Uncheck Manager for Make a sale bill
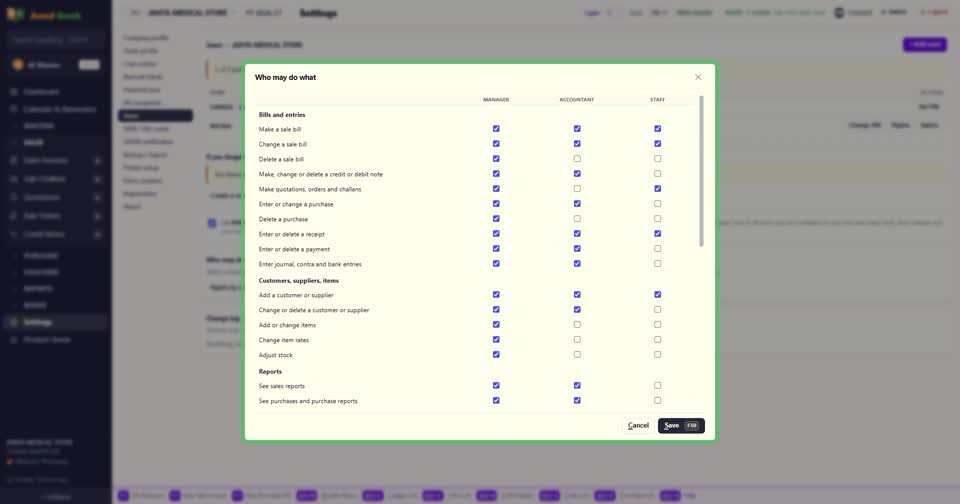Image resolution: width=960 pixels, height=504 pixels. [496, 129]
